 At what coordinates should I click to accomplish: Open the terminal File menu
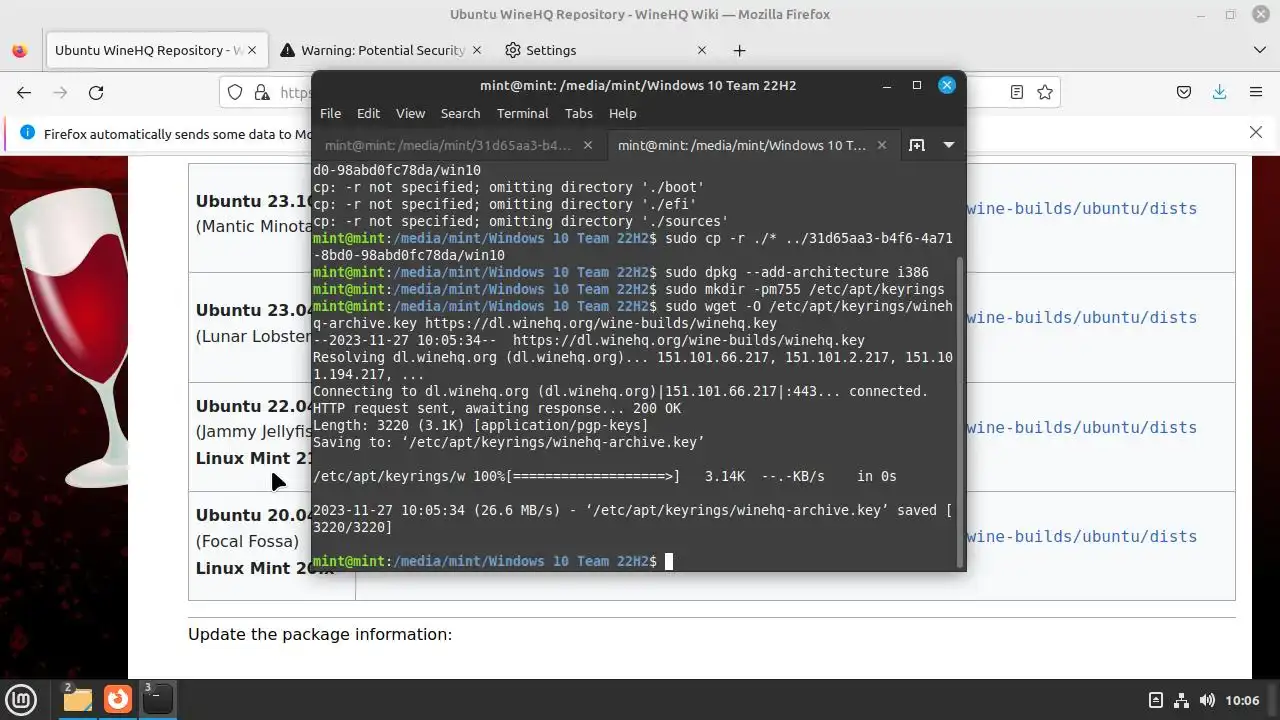pos(330,113)
